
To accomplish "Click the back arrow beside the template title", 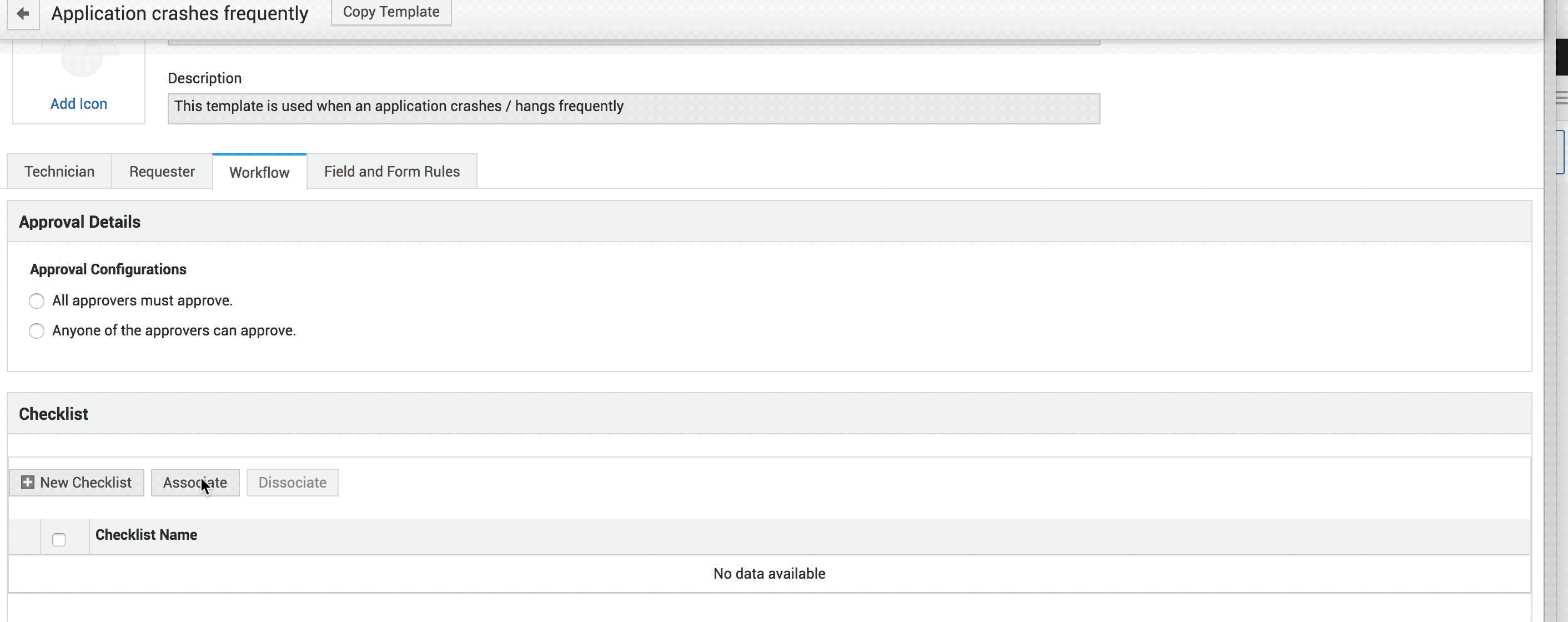I will [23, 13].
